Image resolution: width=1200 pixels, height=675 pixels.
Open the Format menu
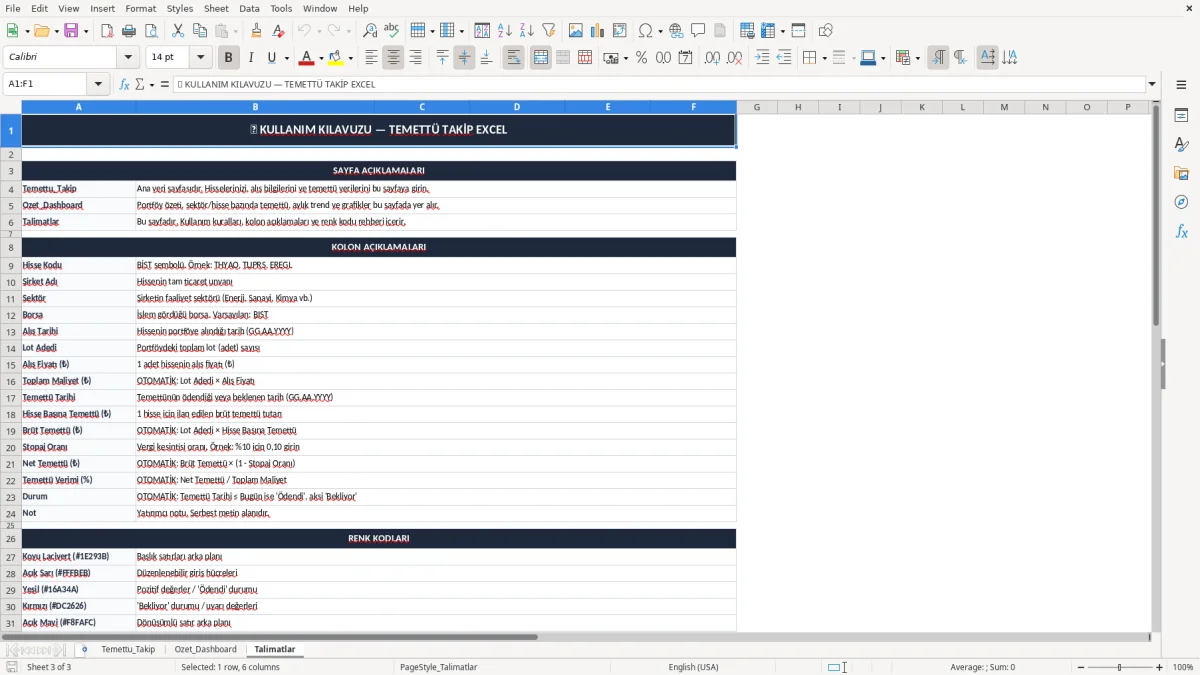tap(140, 8)
